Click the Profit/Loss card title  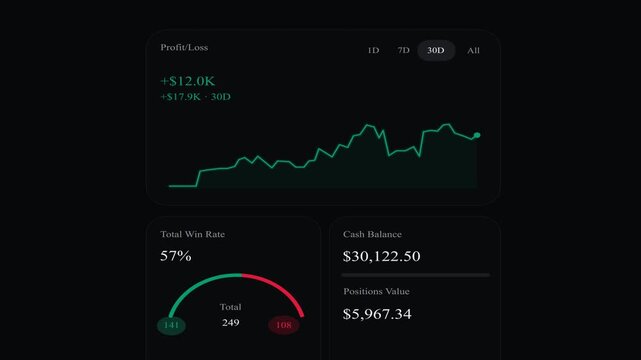pos(184,47)
